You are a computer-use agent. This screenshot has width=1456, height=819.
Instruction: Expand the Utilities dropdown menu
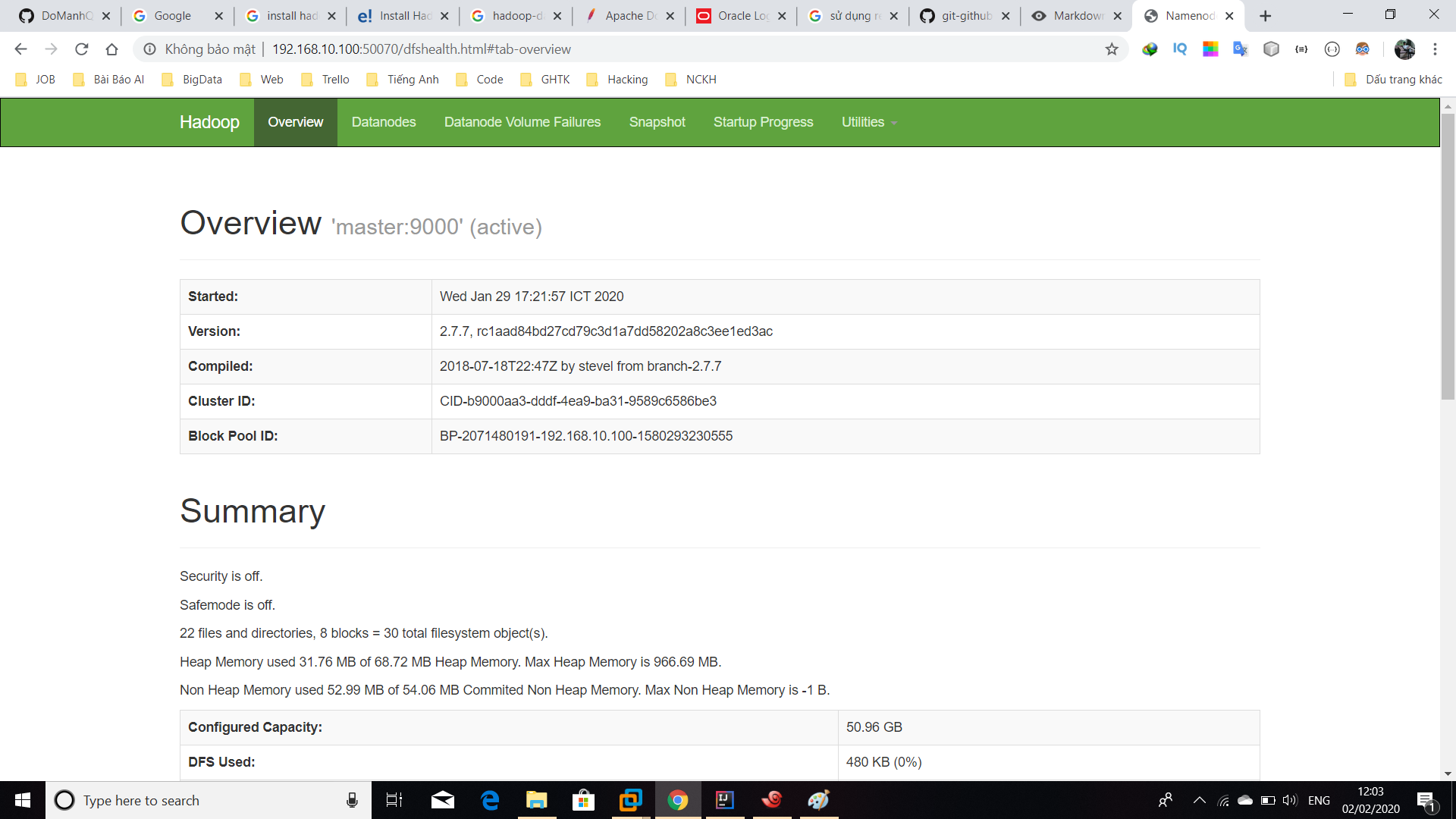tap(868, 122)
